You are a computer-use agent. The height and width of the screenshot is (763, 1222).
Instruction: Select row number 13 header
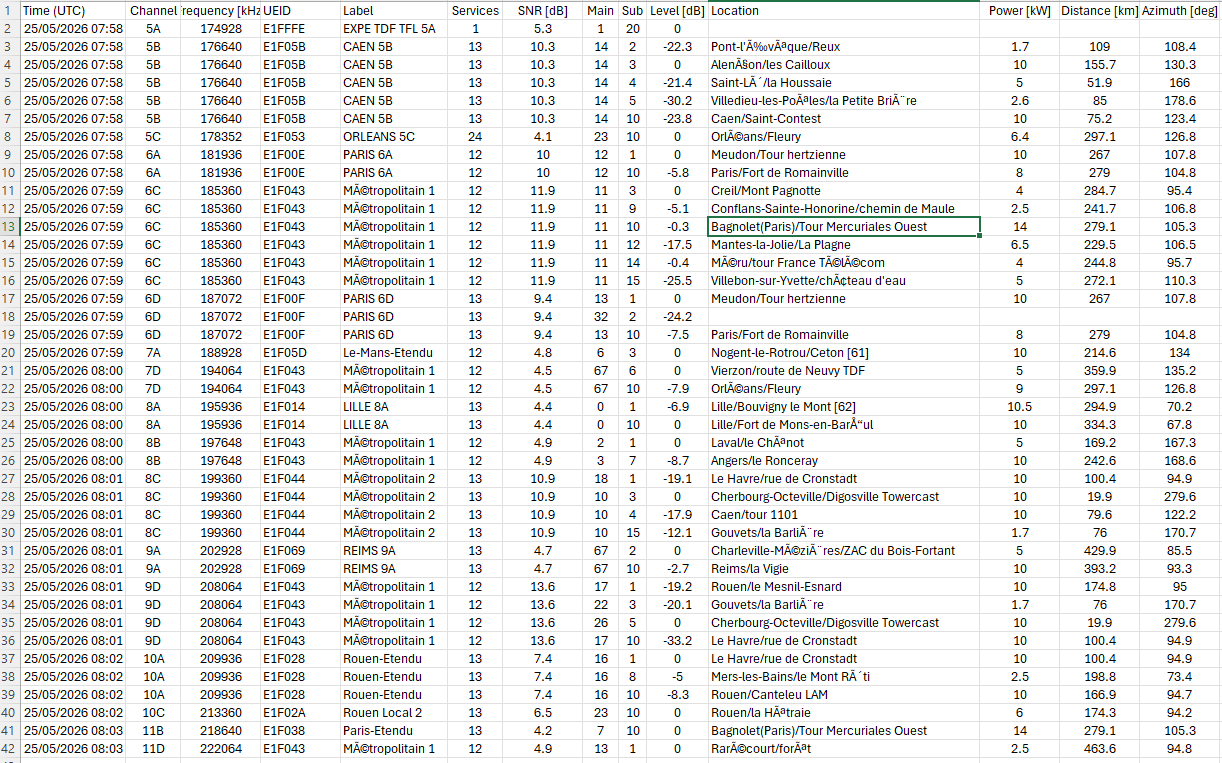point(10,227)
